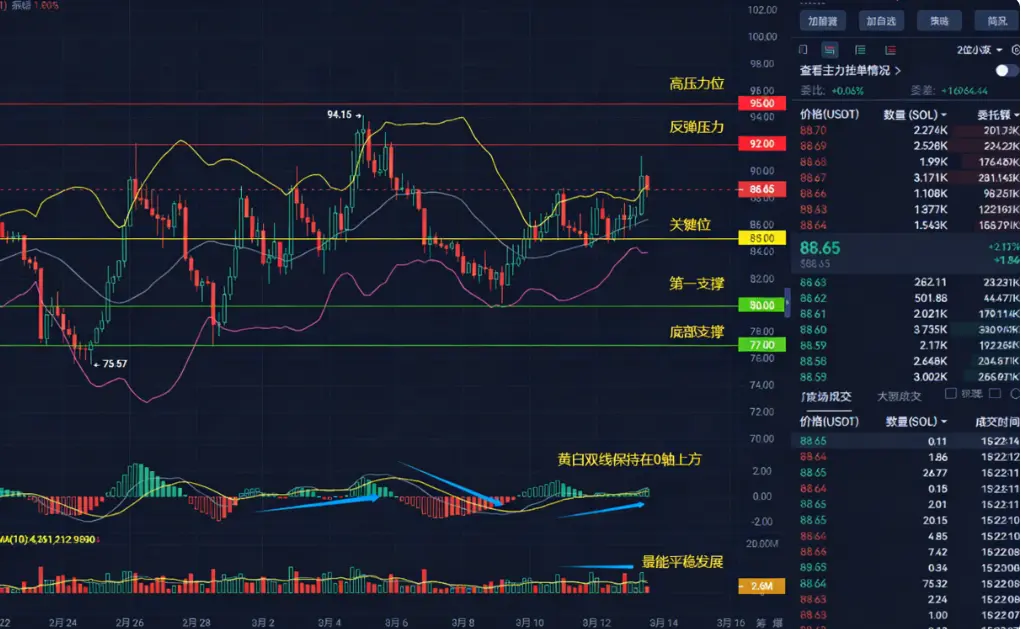1021x629 pixels.
Task: Click the 价格(USDT) order book column header
Action: 829,115
